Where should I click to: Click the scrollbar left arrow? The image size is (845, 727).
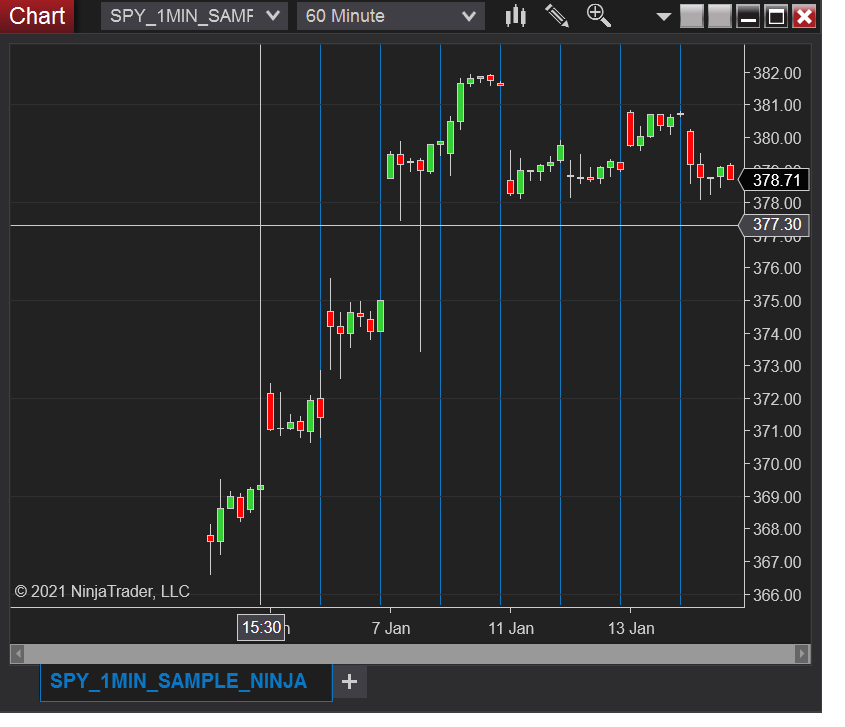pos(17,654)
